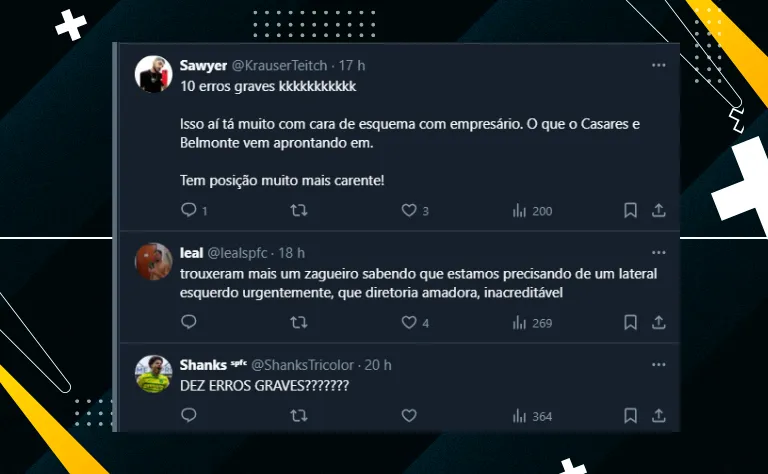Open more options on Shanks' tweet
The height and width of the screenshot is (474, 768).
point(659,365)
